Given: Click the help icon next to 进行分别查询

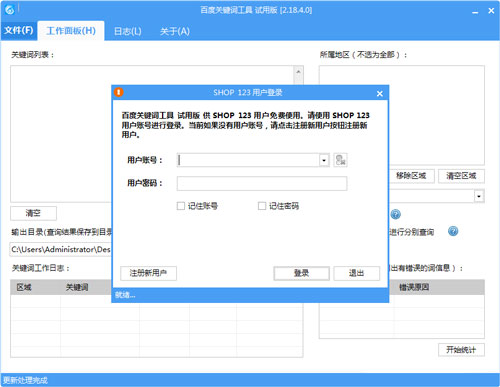Looking at the screenshot, I should click(453, 231).
